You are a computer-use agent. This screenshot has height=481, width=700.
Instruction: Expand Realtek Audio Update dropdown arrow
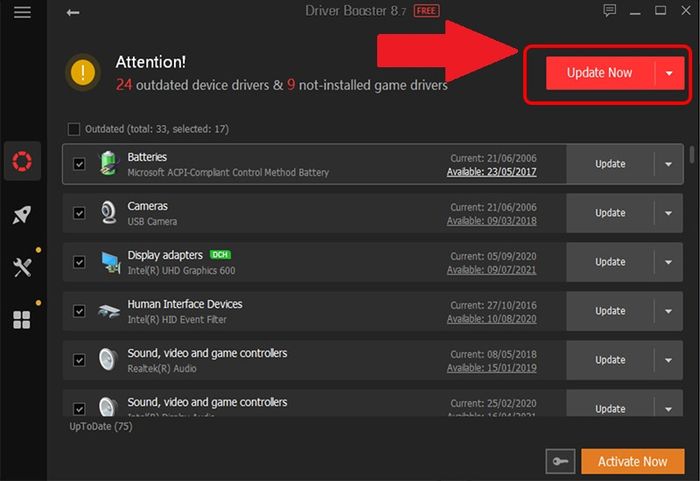(668, 360)
